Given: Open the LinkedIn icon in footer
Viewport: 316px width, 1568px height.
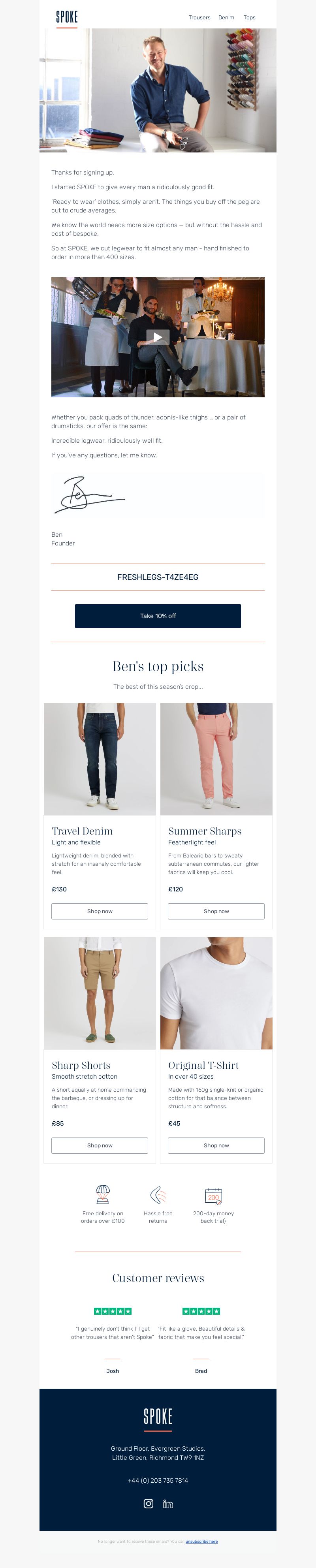Looking at the screenshot, I should tap(168, 1504).
